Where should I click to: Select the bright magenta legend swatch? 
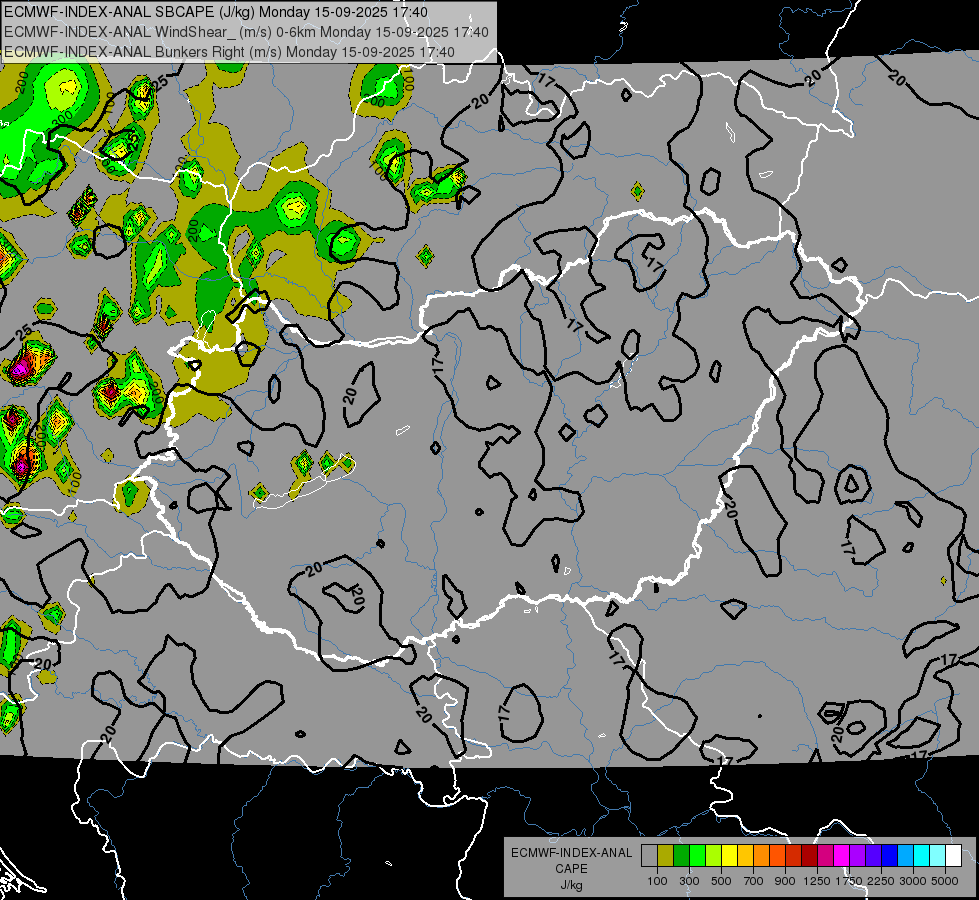(x=841, y=856)
